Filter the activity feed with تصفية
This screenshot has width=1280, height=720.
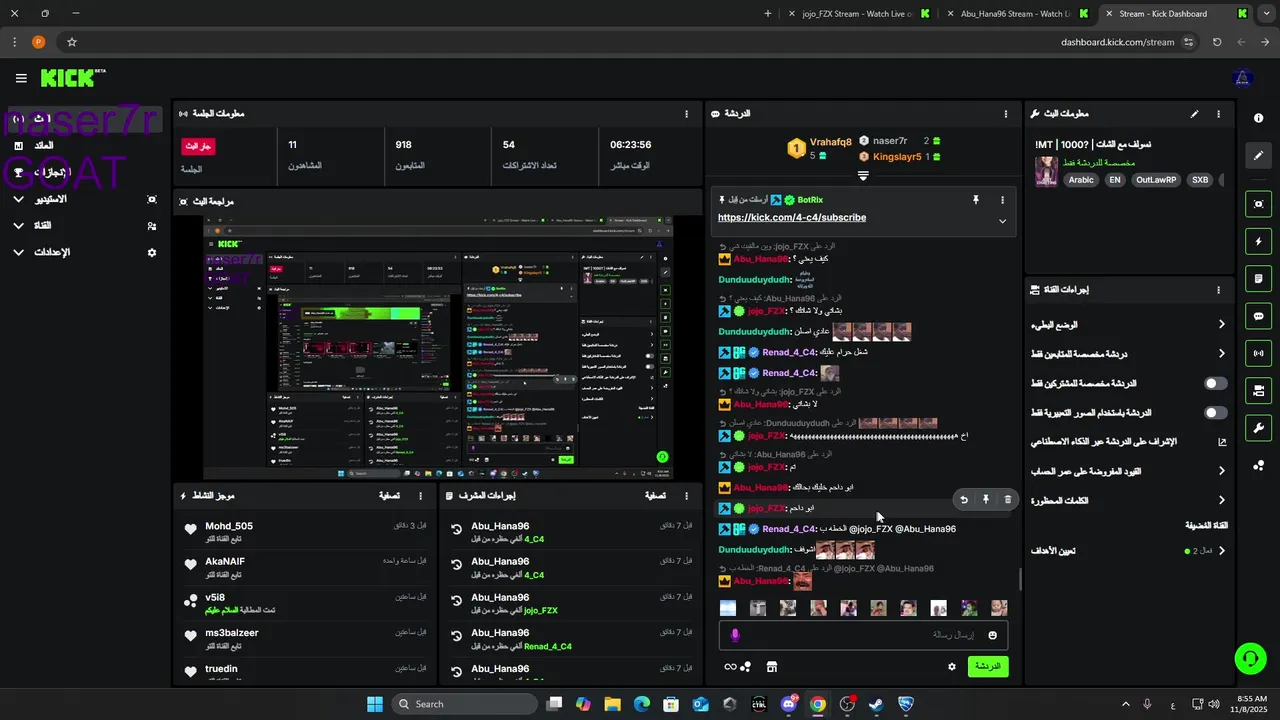pos(390,496)
